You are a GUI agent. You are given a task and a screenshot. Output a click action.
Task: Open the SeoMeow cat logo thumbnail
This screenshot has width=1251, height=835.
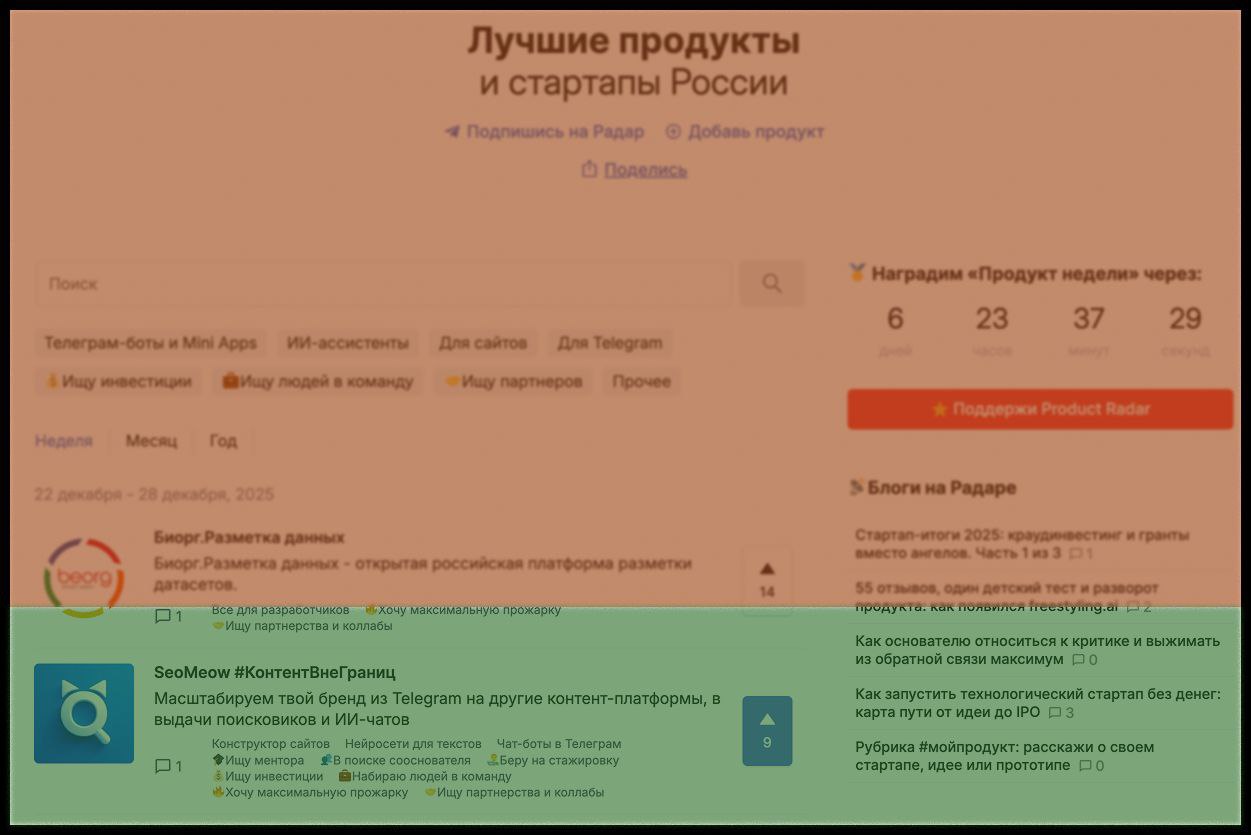tap(84, 713)
